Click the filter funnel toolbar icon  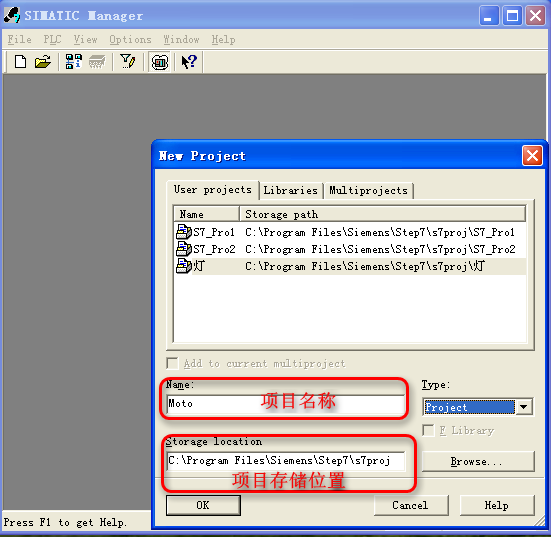coord(128,62)
